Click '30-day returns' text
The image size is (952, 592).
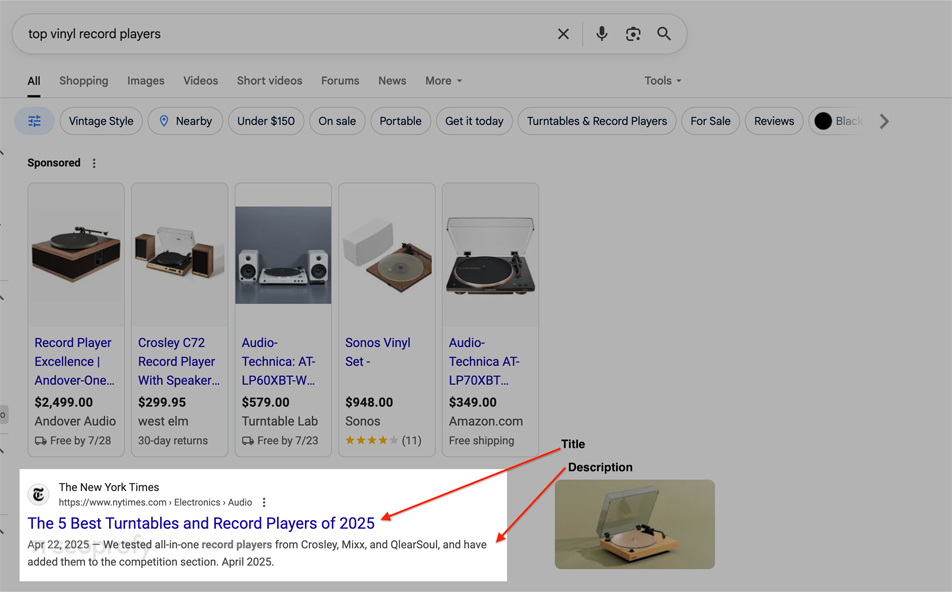173,441
